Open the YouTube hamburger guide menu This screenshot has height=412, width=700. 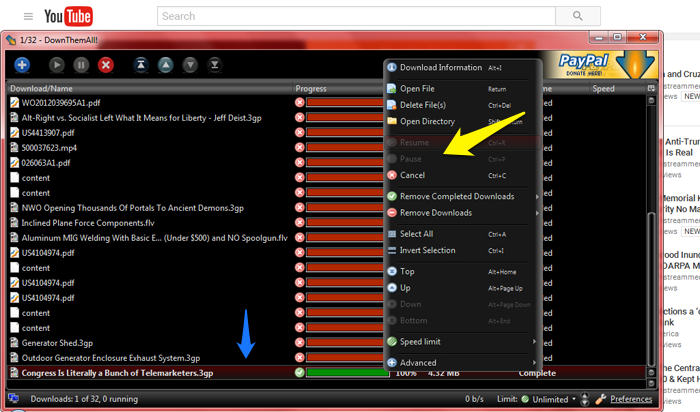coord(28,17)
